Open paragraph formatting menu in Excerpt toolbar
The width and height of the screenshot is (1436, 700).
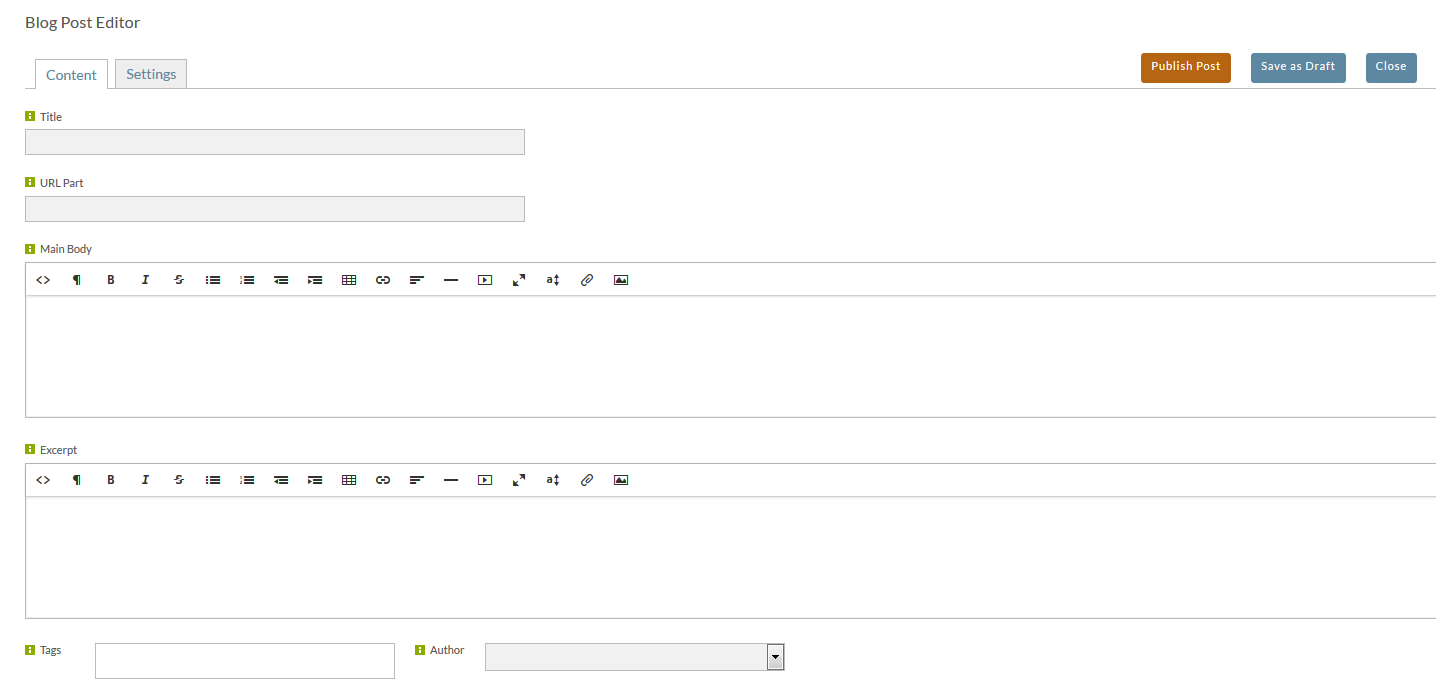tap(77, 480)
